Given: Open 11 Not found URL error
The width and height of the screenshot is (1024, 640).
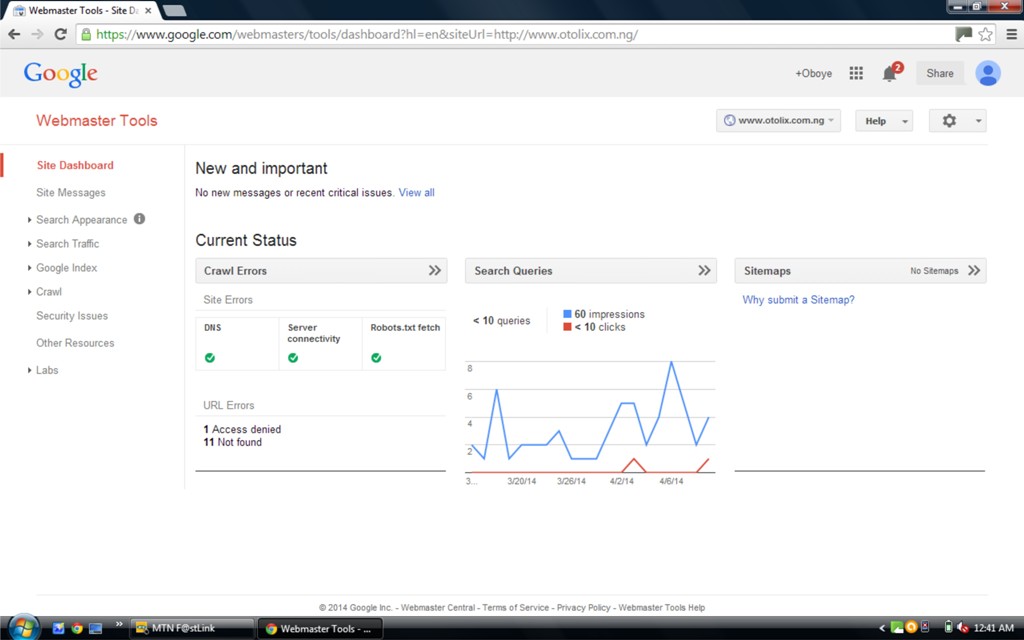Looking at the screenshot, I should [232, 442].
